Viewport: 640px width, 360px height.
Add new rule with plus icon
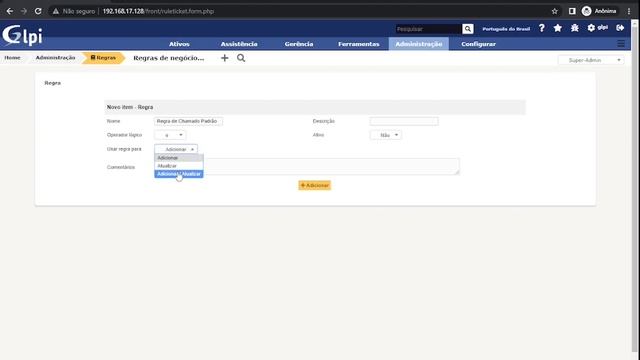pos(224,58)
